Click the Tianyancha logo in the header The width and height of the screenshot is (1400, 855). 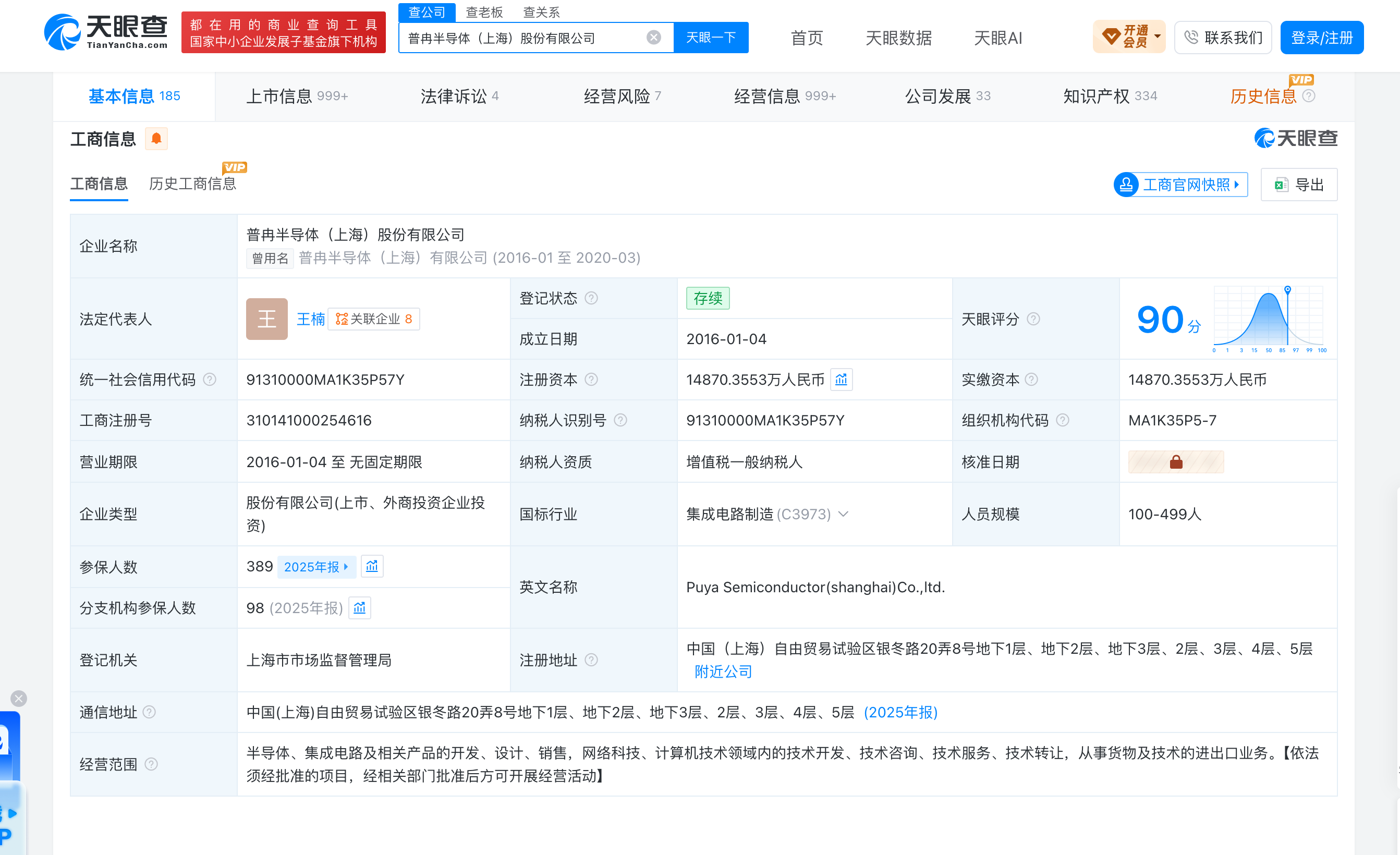(x=106, y=32)
